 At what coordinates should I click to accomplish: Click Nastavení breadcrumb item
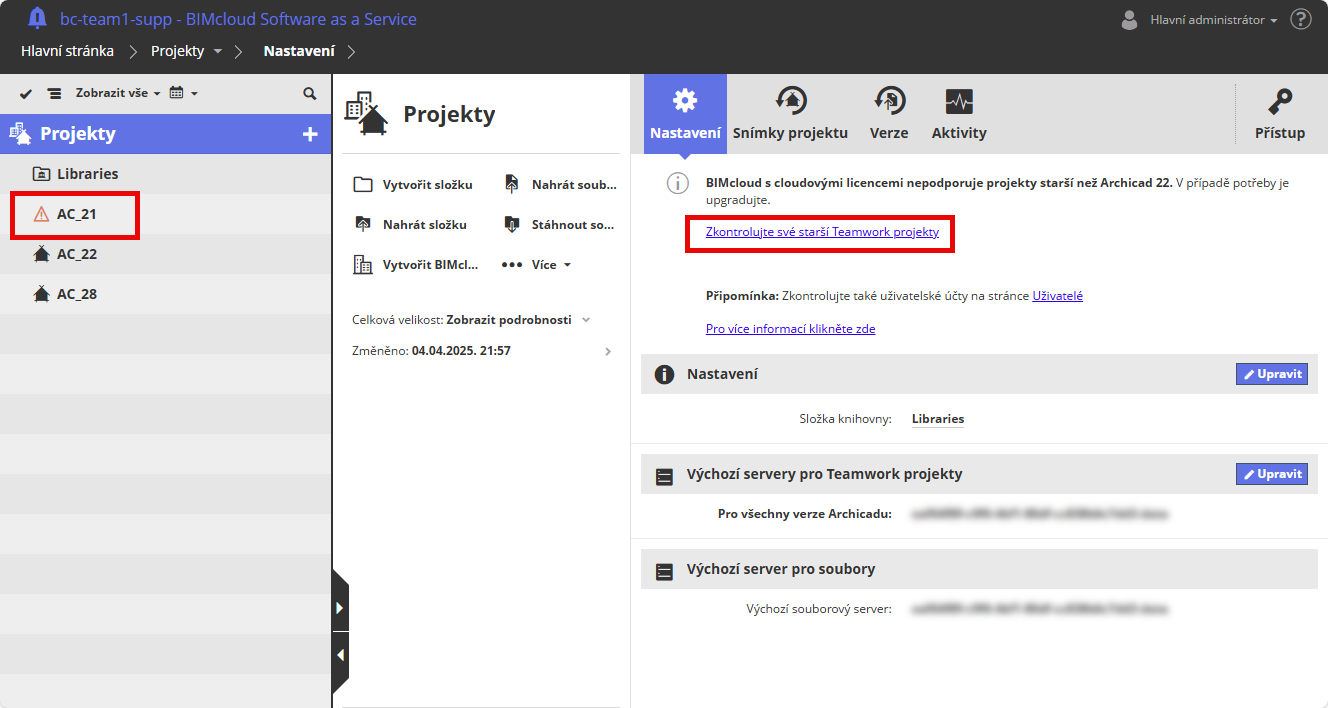click(x=299, y=50)
